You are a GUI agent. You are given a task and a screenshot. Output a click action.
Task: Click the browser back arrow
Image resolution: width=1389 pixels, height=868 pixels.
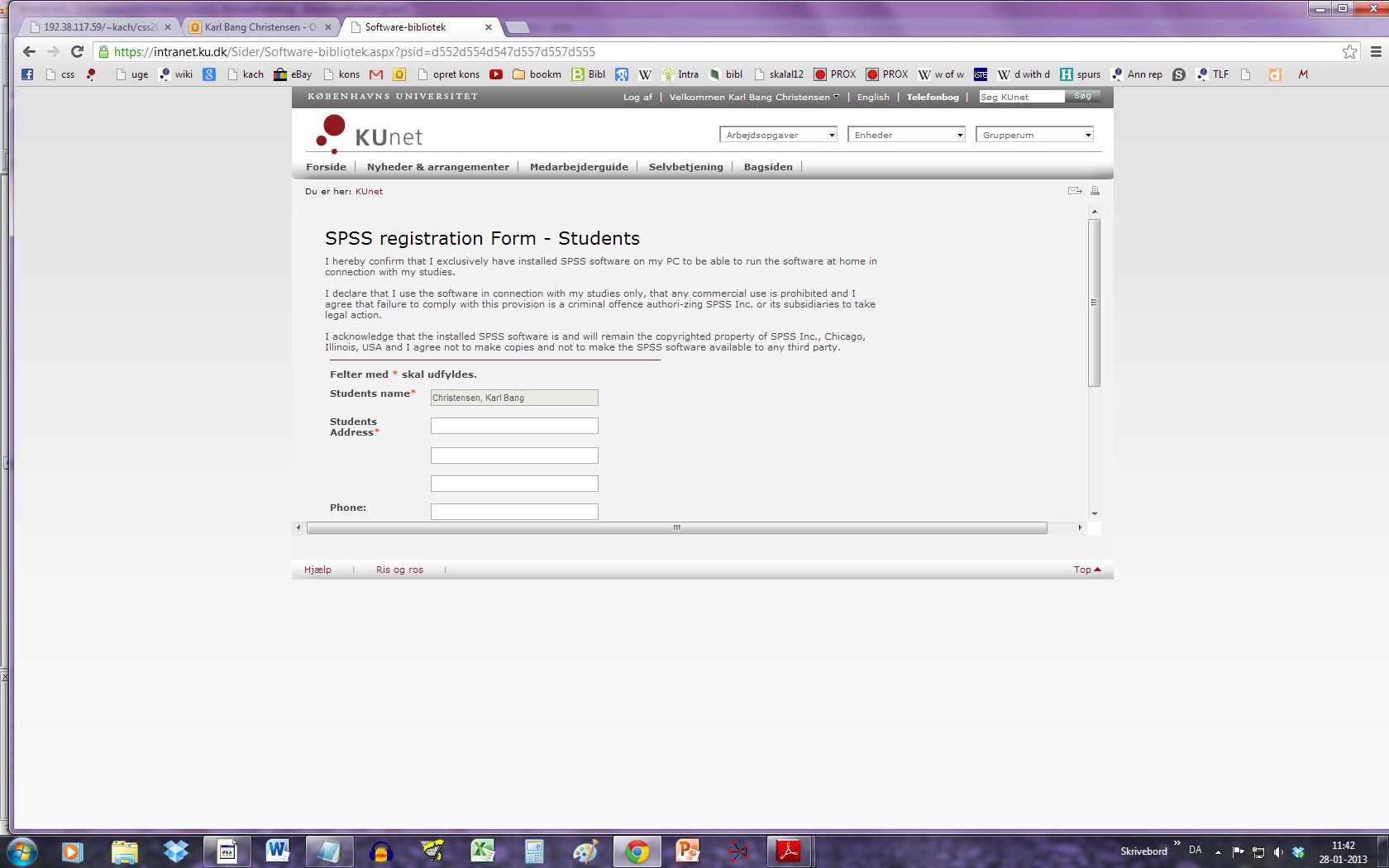[x=29, y=51]
